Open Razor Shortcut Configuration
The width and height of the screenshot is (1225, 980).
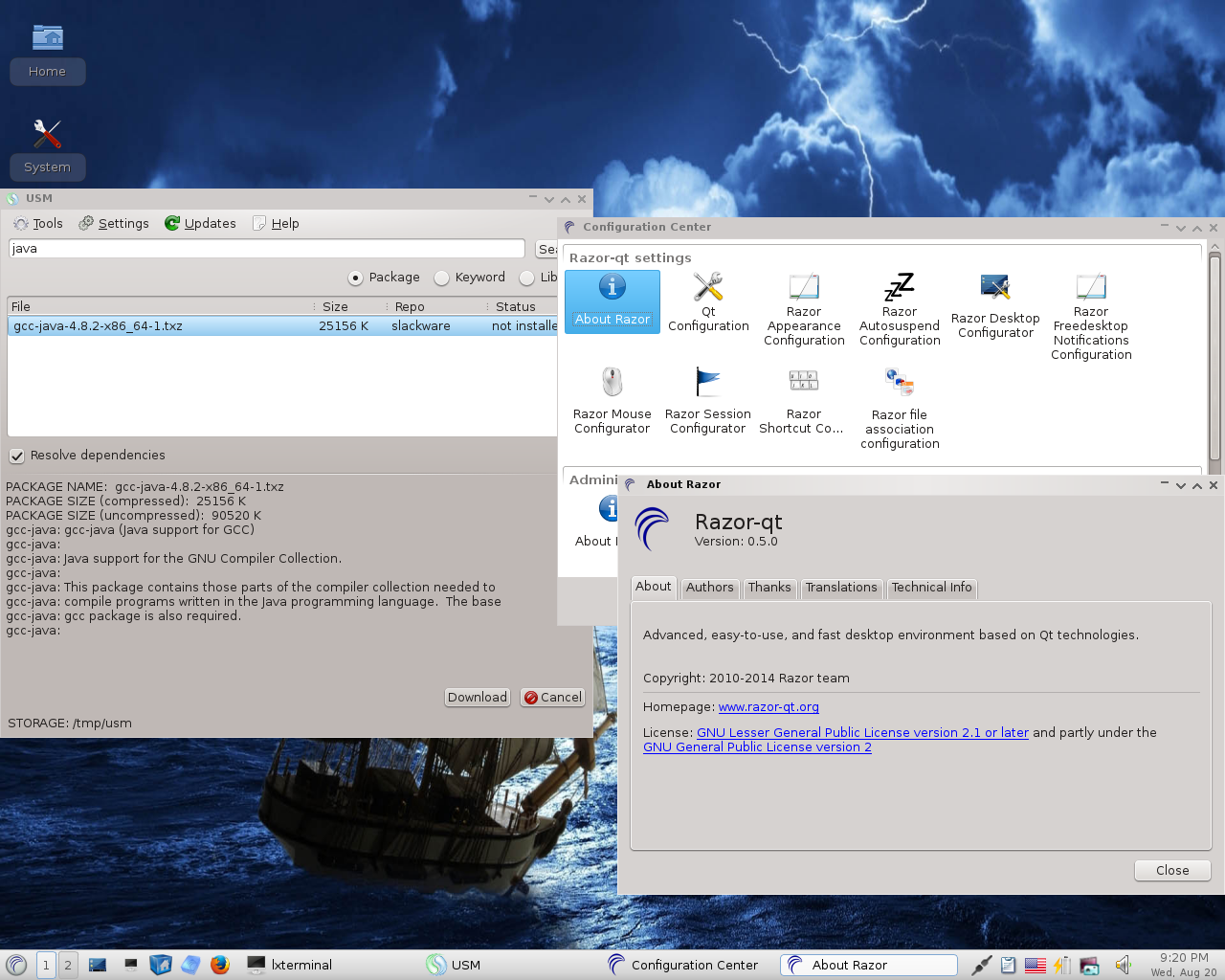click(x=804, y=401)
